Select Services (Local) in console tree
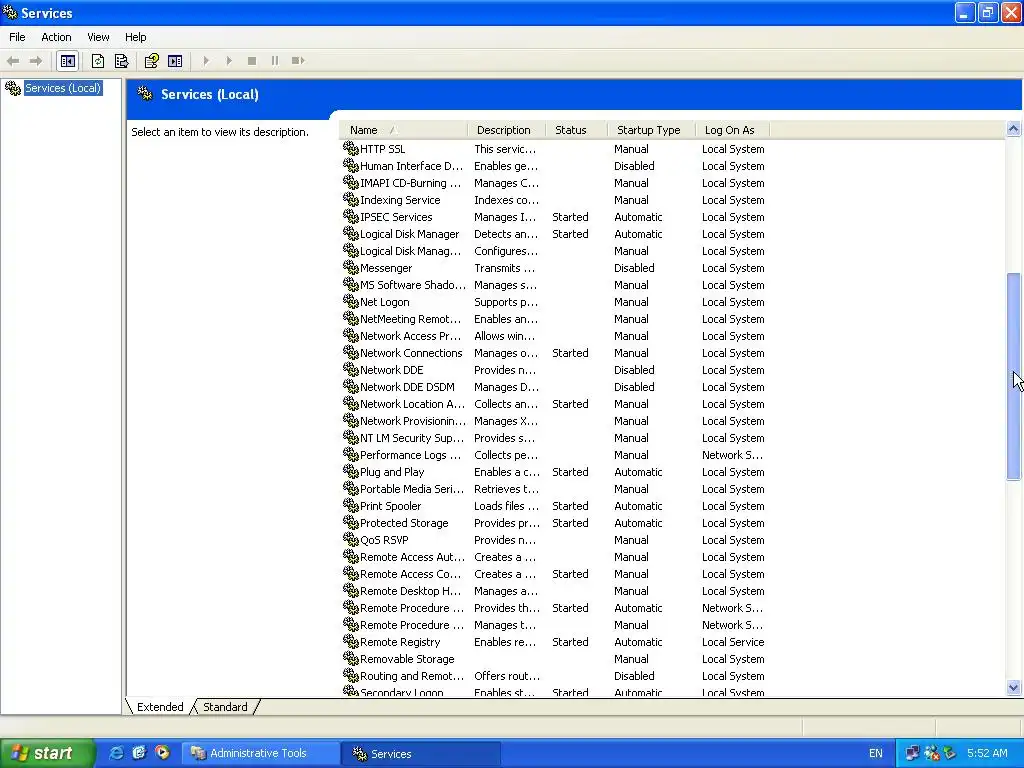 click(63, 88)
